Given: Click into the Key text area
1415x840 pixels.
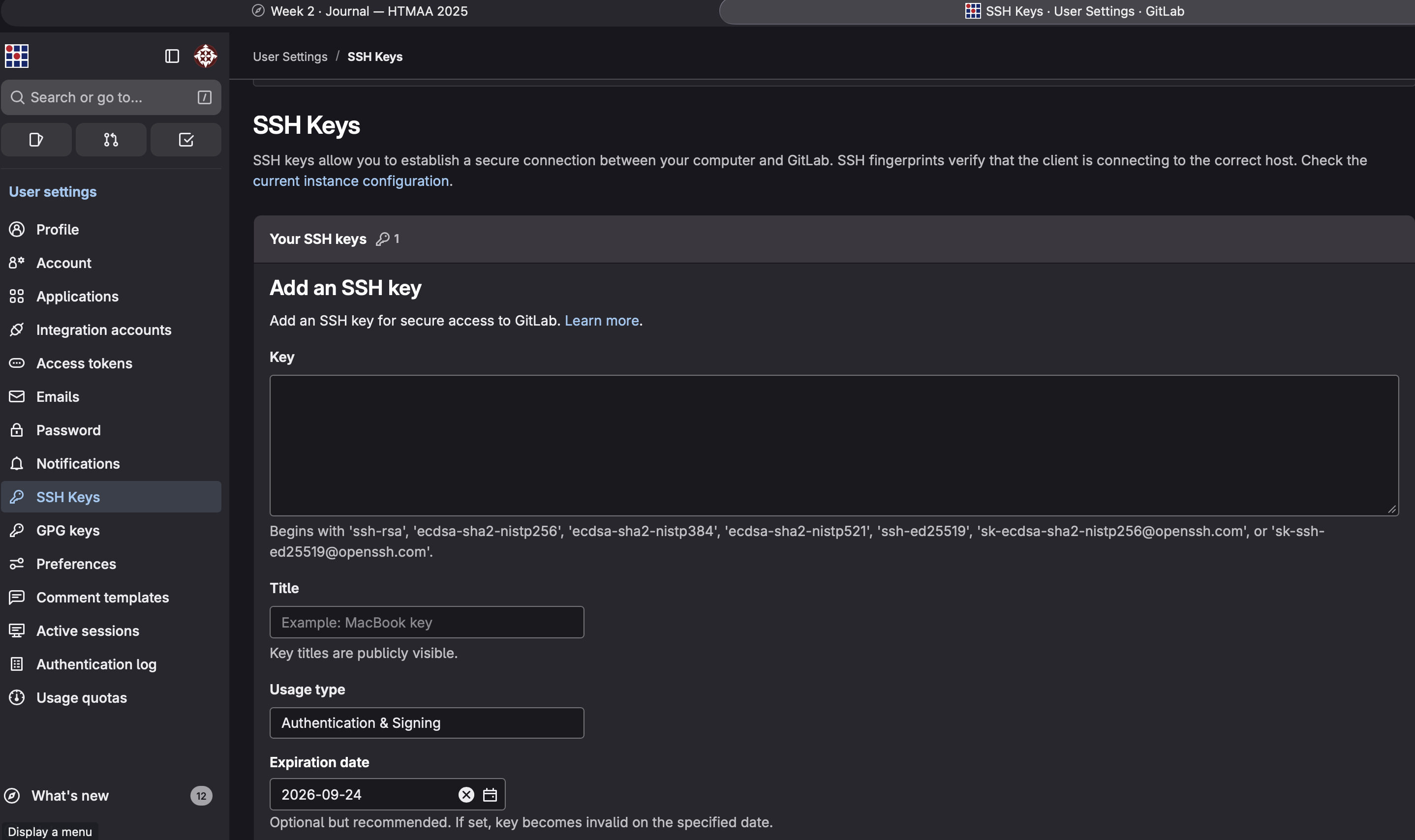Looking at the screenshot, I should 833,446.
